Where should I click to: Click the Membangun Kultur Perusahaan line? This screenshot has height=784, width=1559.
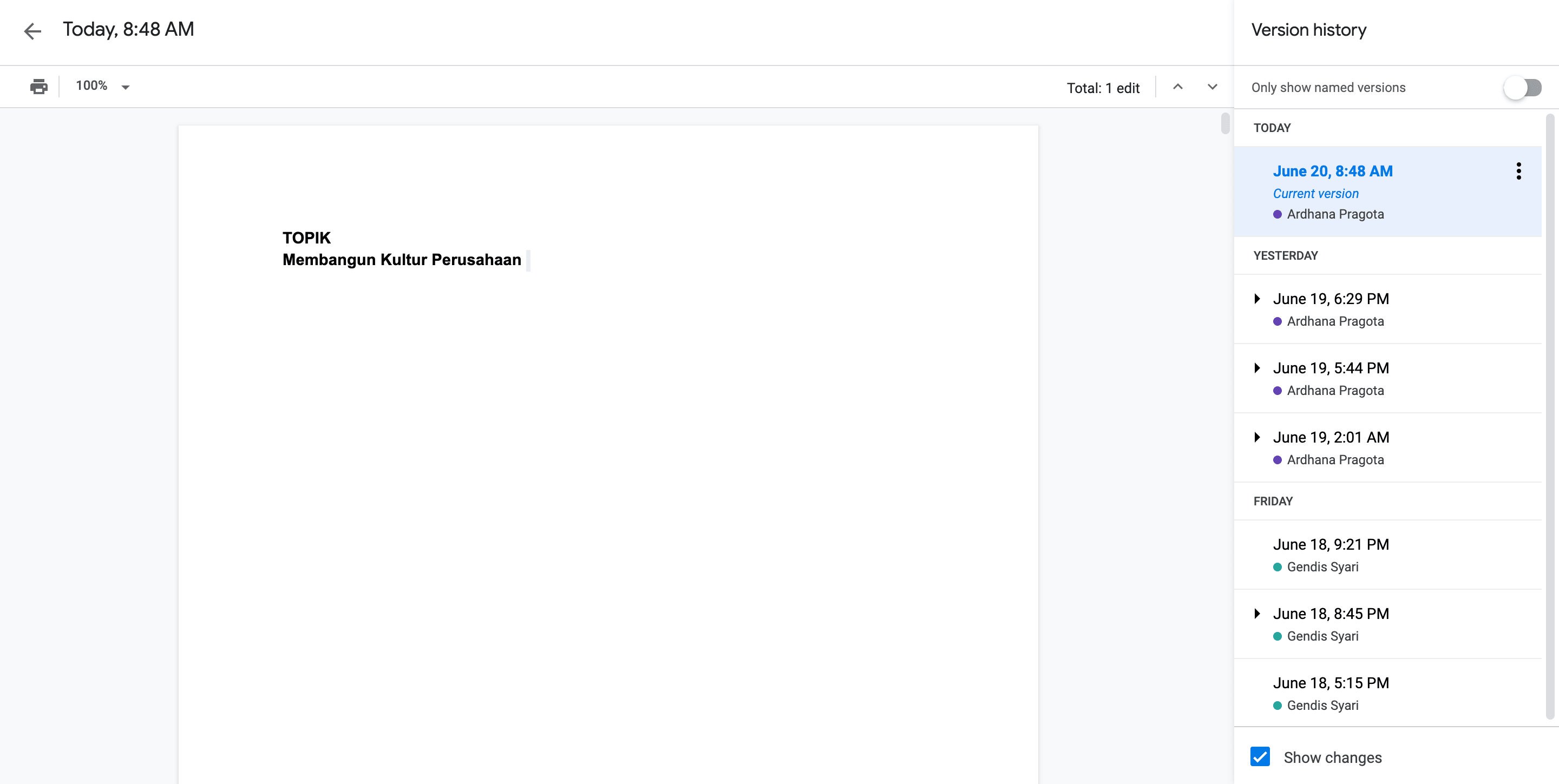pyautogui.click(x=402, y=260)
